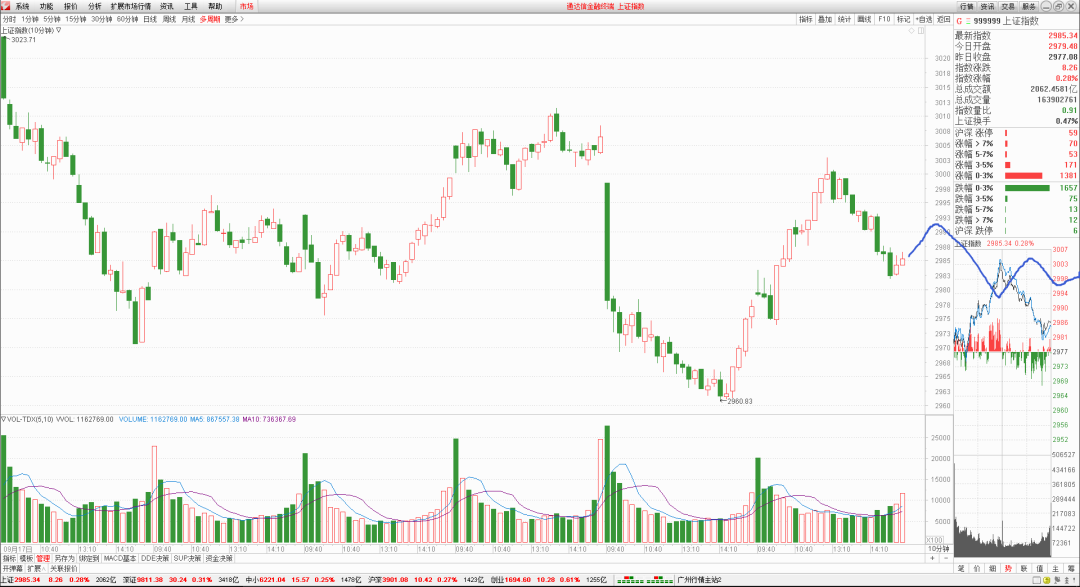Open the F10 company info
The height and width of the screenshot is (587, 1080).
[x=884, y=19]
